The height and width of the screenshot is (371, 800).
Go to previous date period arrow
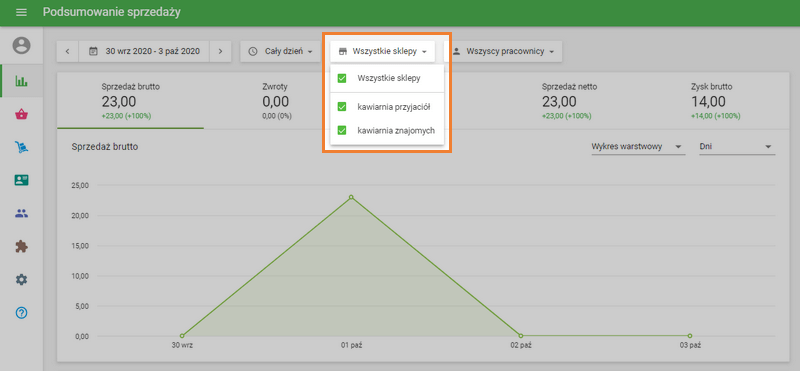point(68,52)
